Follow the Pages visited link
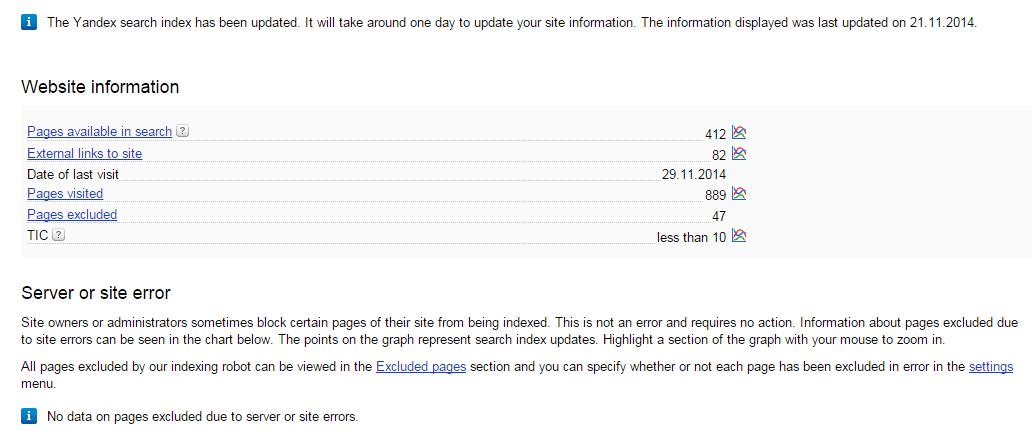This screenshot has height=431, width=1035. 65,193
